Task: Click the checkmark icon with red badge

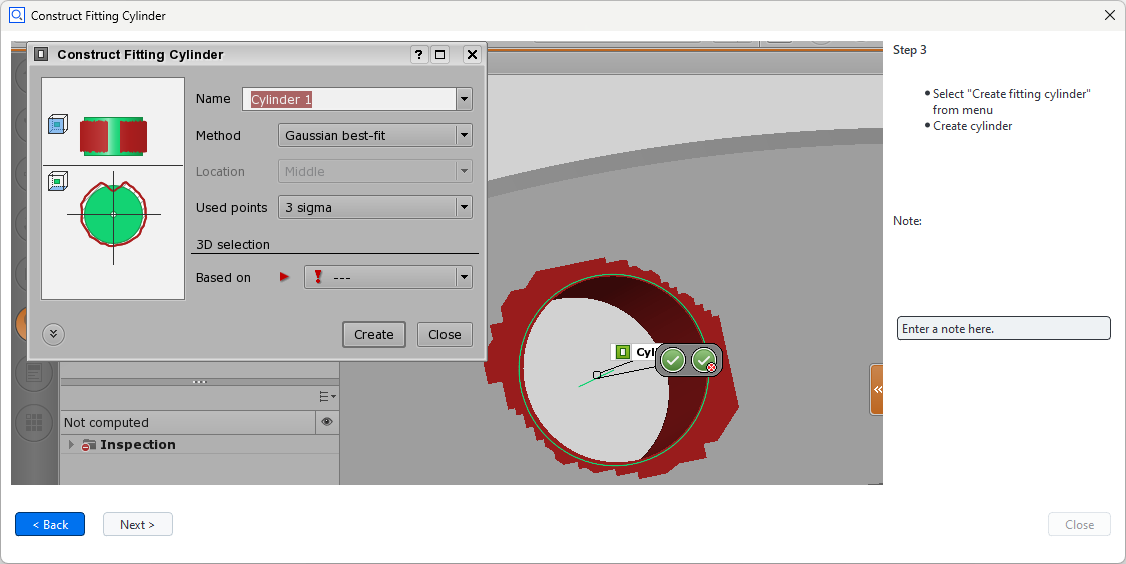Action: click(704, 360)
